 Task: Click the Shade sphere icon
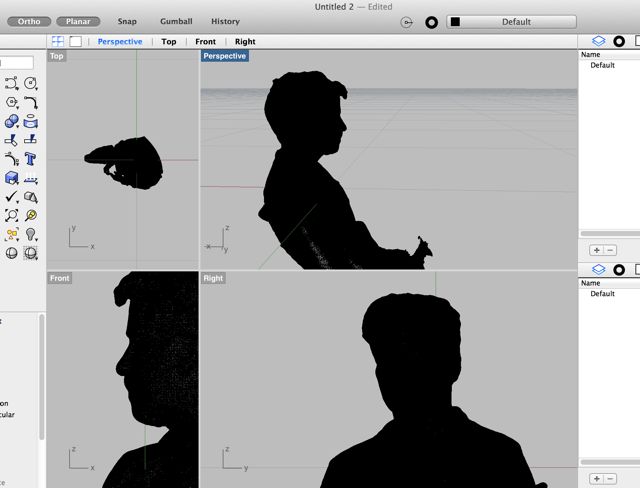11,253
